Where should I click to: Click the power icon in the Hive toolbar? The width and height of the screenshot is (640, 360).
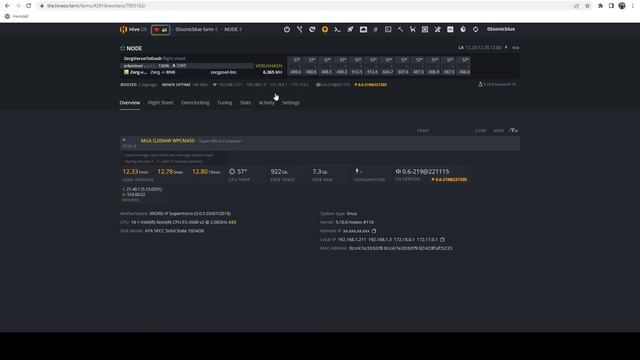(287, 29)
